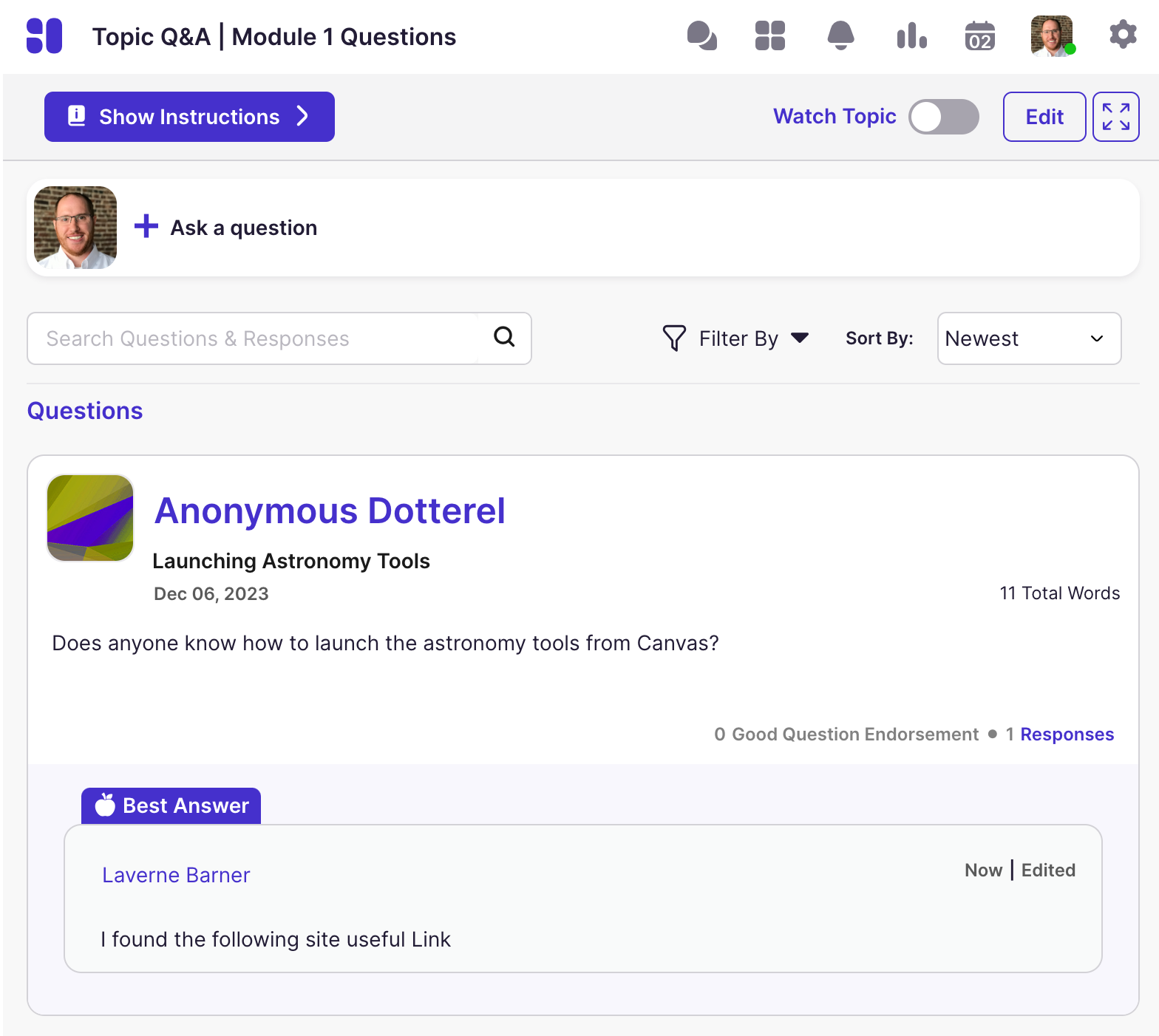Image resolution: width=1159 pixels, height=1036 pixels.
Task: Open Anonymous Dotterel author link
Action: pyautogui.click(x=330, y=511)
